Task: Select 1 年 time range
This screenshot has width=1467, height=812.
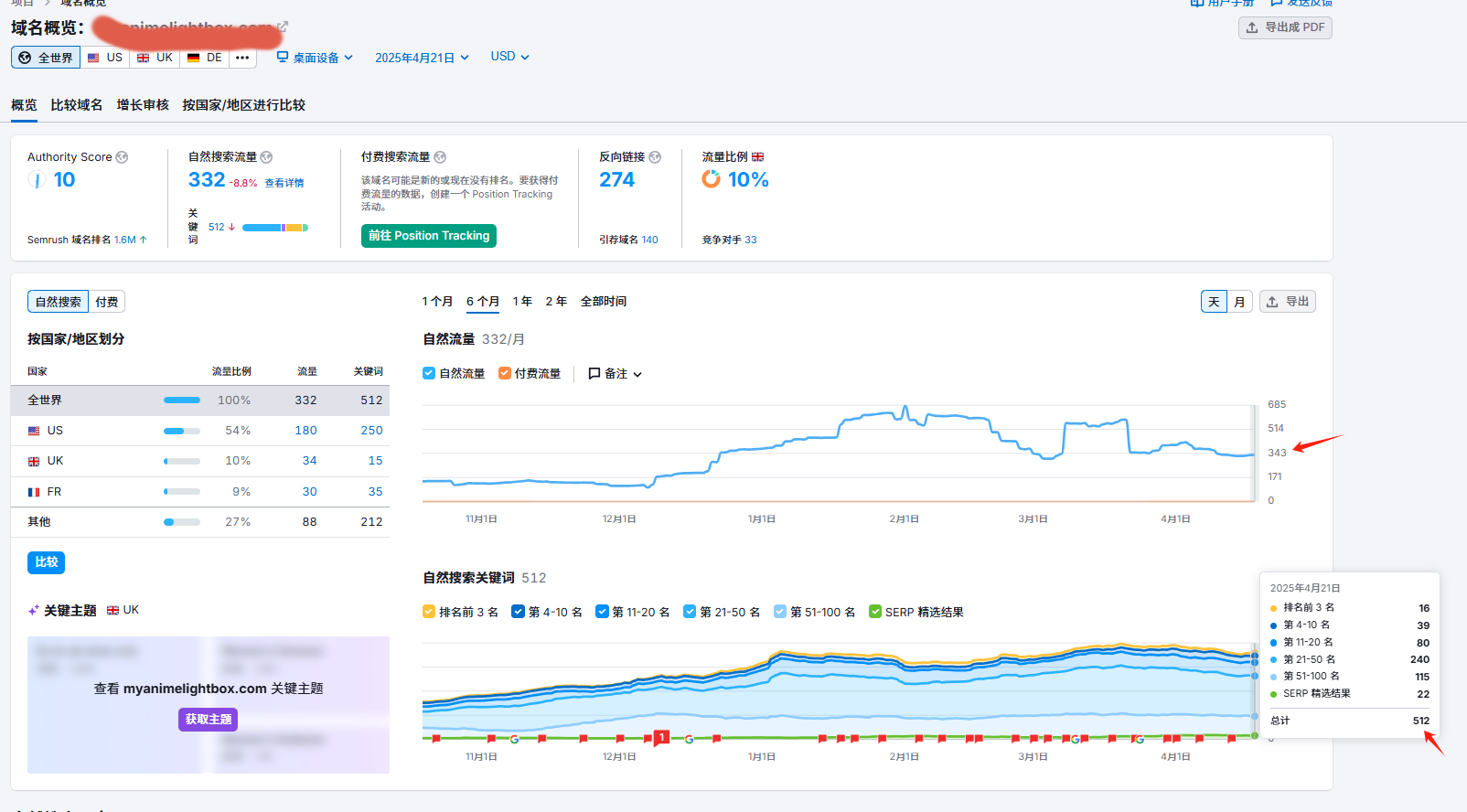Action: pos(522,302)
